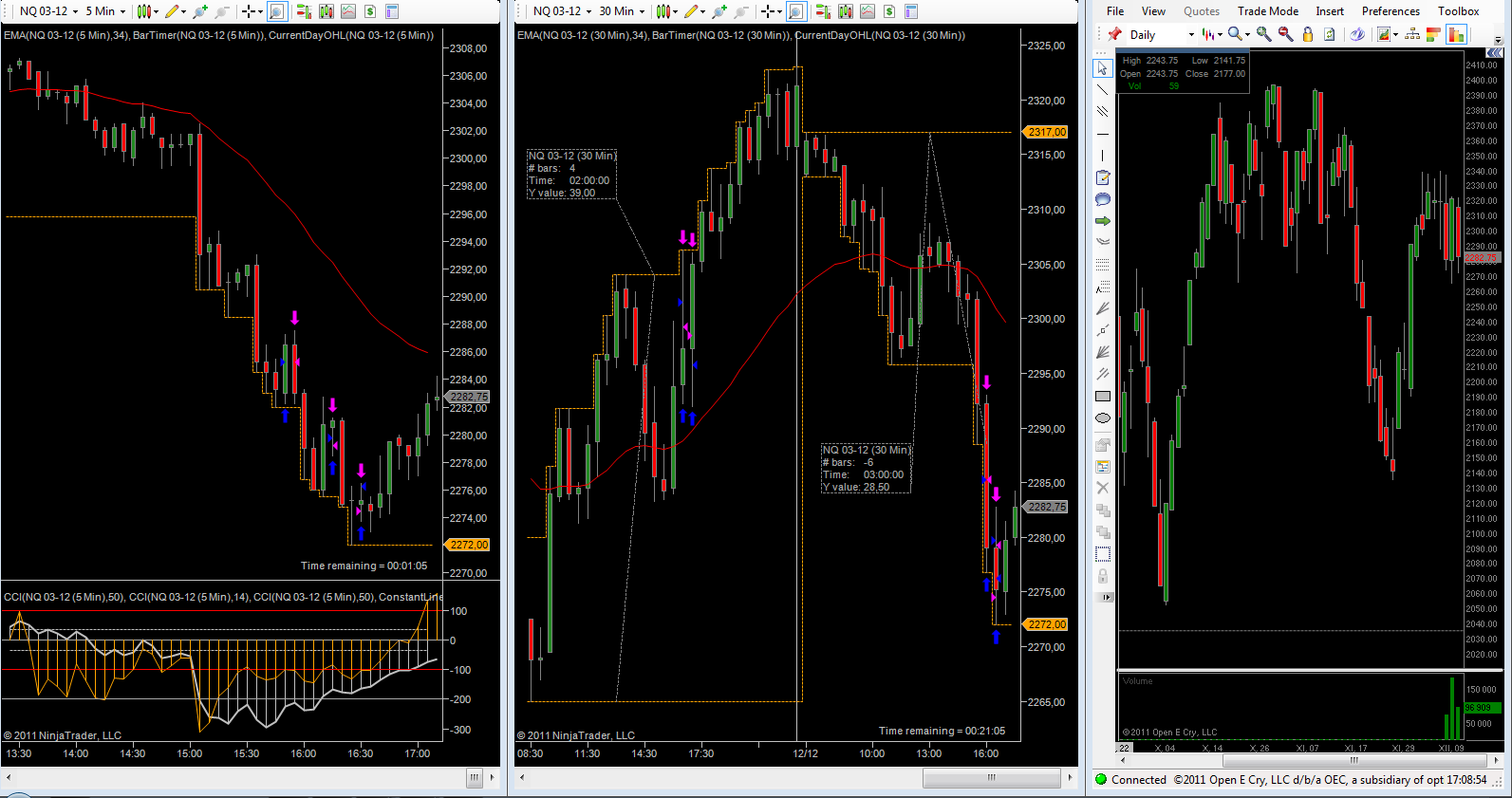This screenshot has height=798, width=1512.
Task: Open Strategies dialog in 30 Min chart
Action: pyautogui.click(x=889, y=11)
